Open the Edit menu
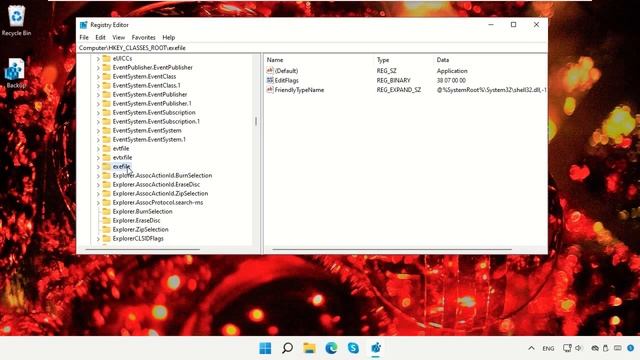 click(100, 37)
